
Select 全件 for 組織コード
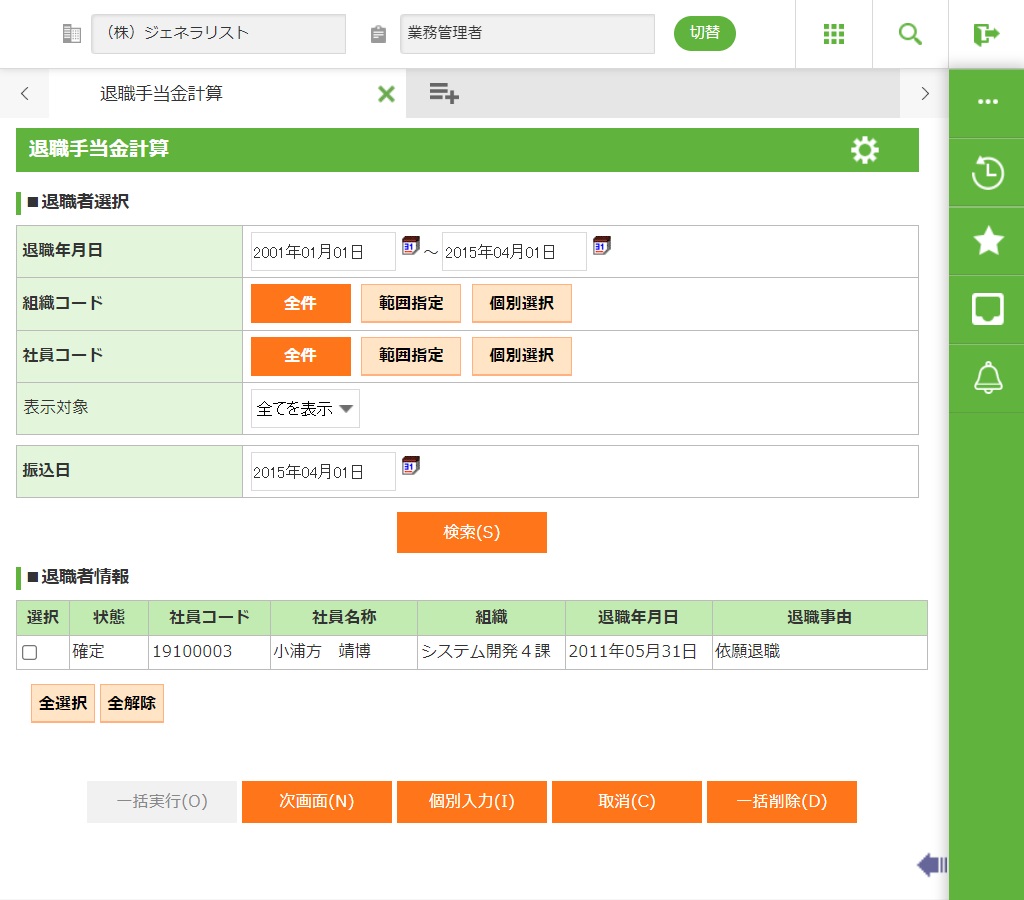pos(300,303)
